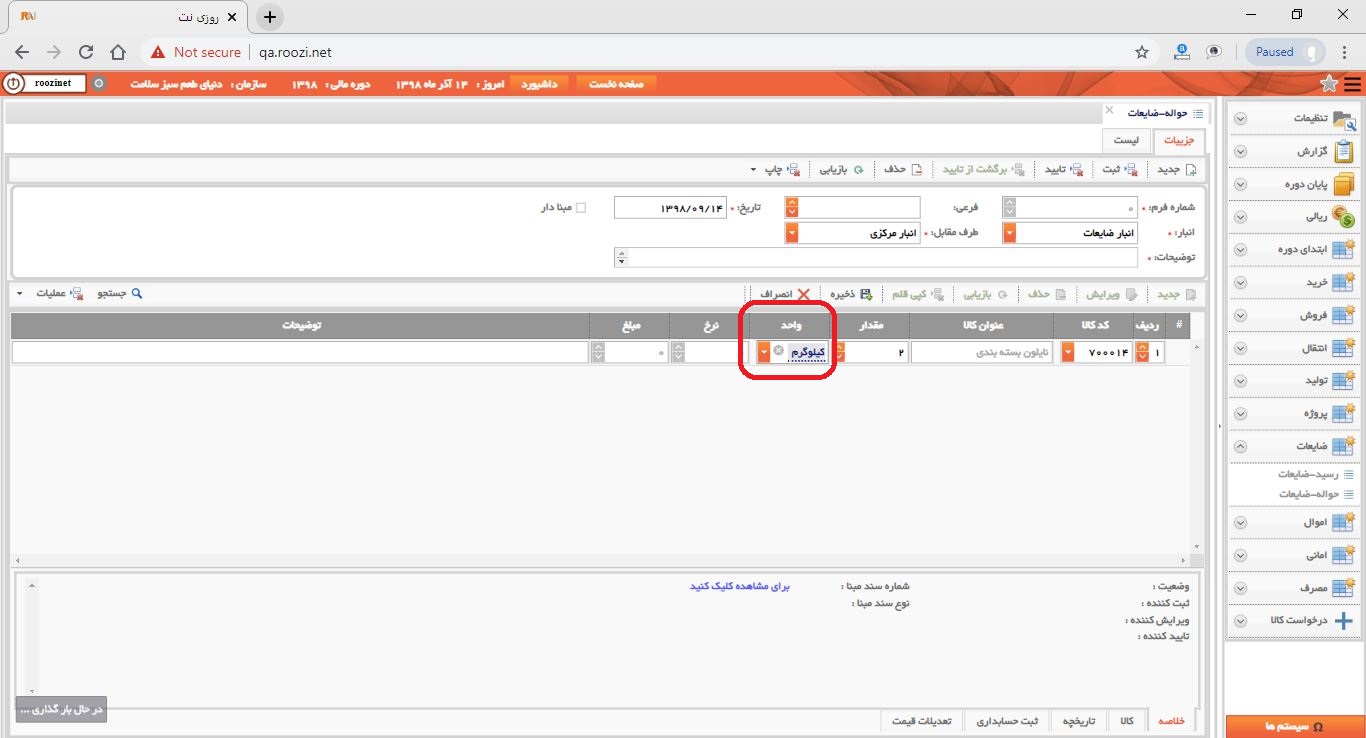
Task: Expand the اموال assets sidebar section
Action: pyautogui.click(x=1240, y=522)
